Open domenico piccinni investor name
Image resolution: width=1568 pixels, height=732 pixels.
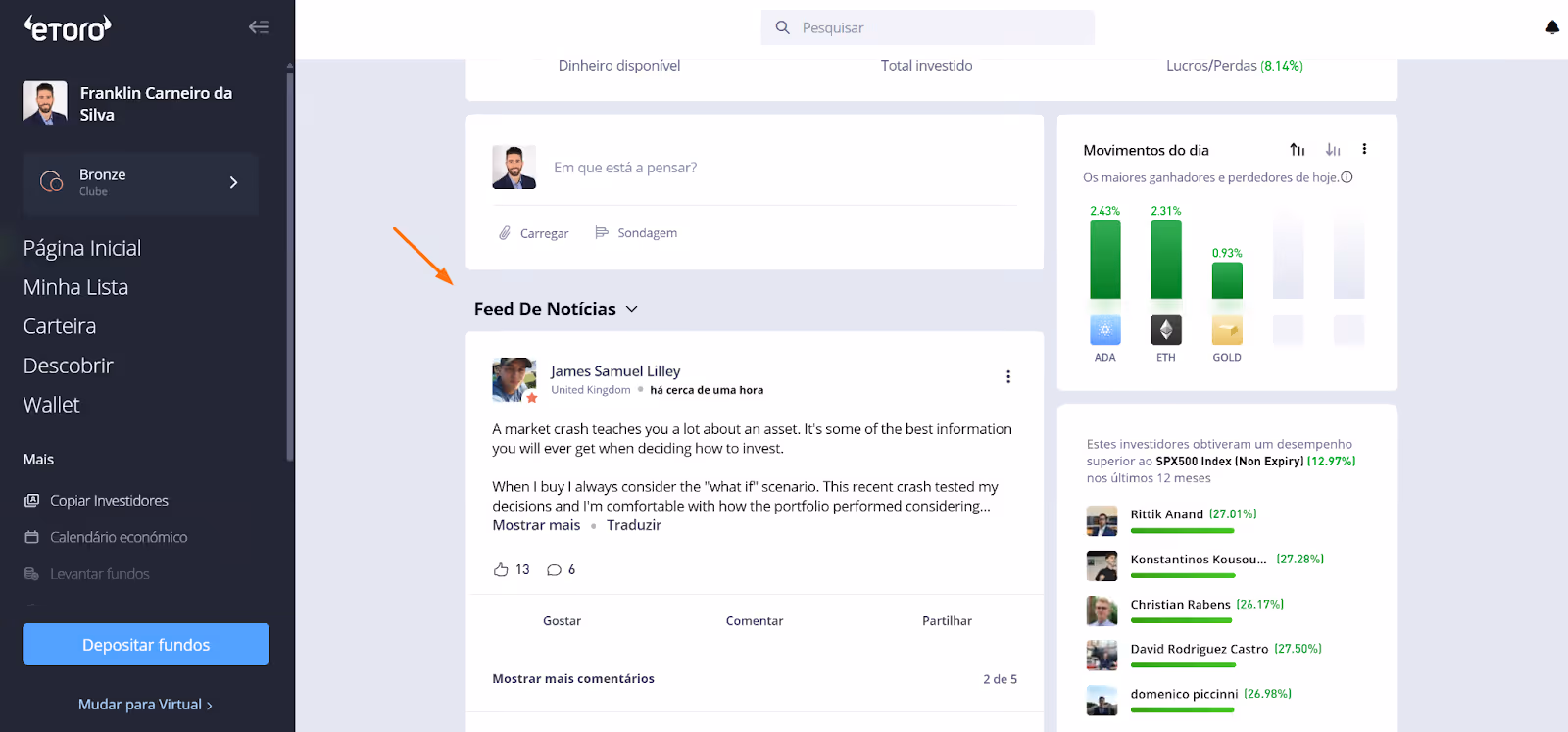coord(1184,694)
